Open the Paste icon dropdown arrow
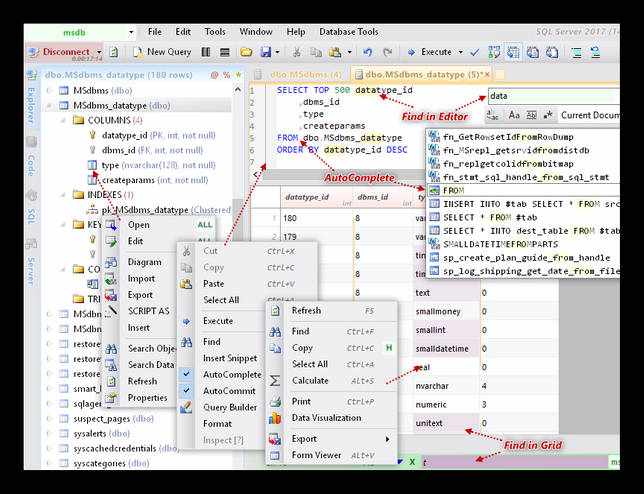644x494 pixels. (349, 52)
